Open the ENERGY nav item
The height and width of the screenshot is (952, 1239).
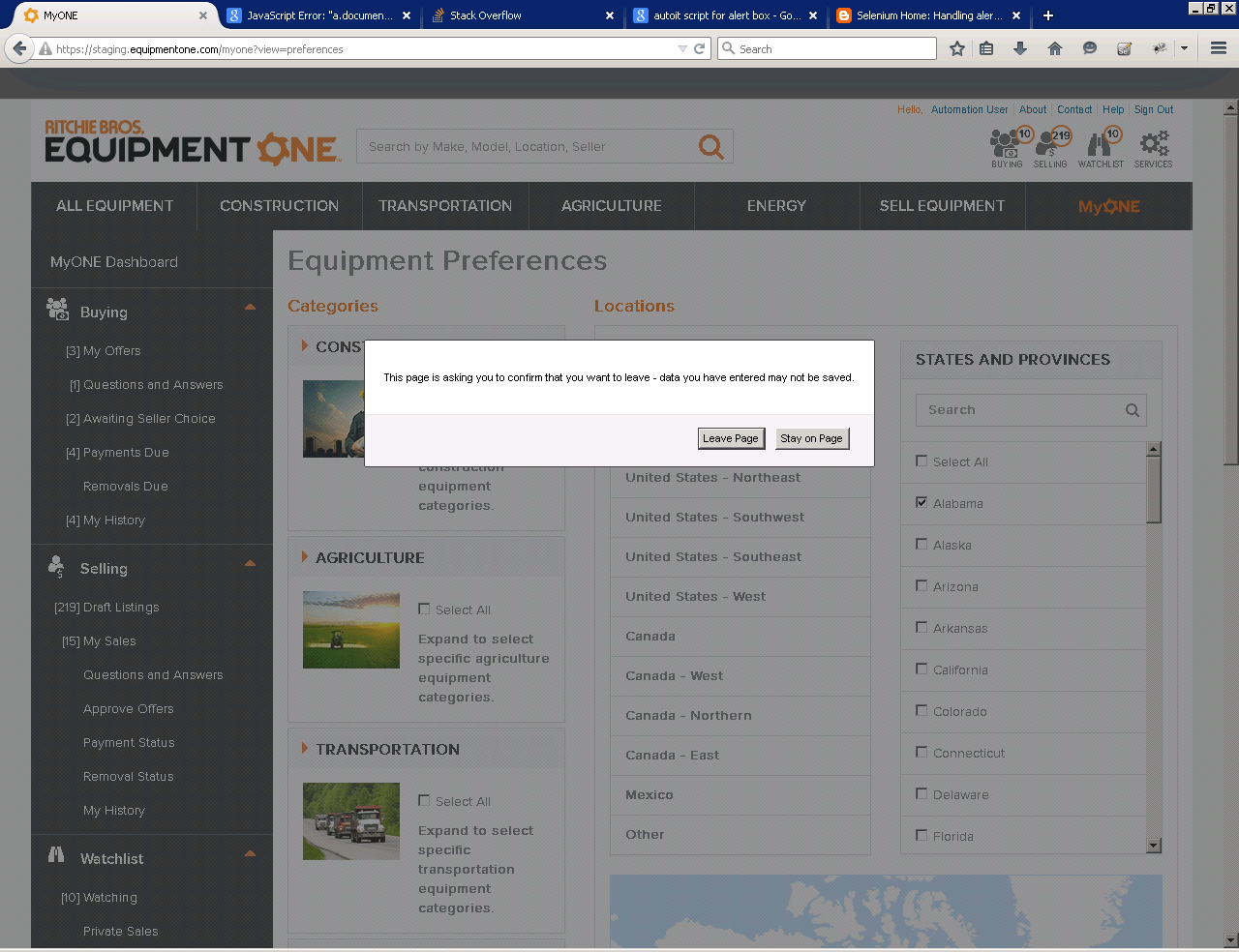[x=776, y=206]
